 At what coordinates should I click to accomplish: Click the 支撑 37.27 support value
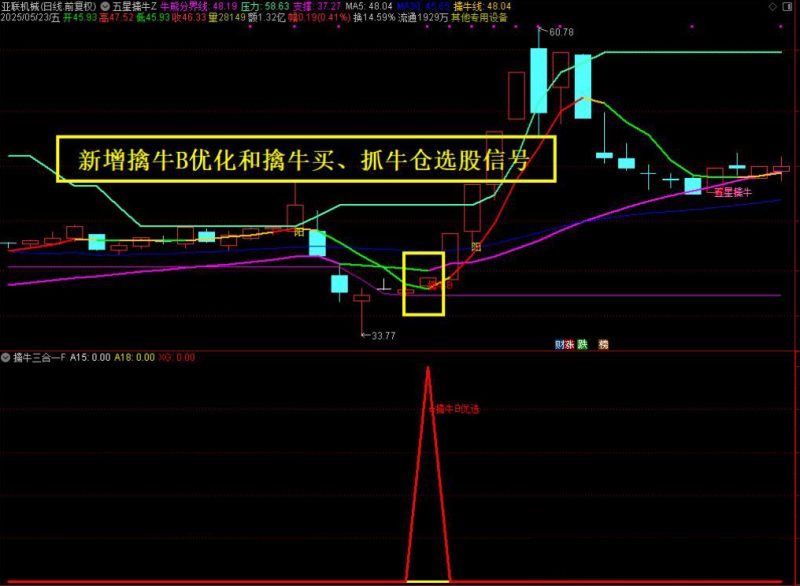[316, 5]
